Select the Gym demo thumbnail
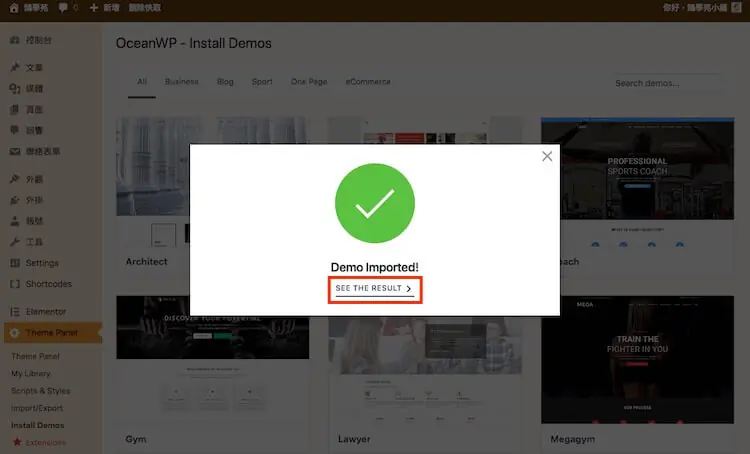The image size is (750, 454). click(x=212, y=359)
